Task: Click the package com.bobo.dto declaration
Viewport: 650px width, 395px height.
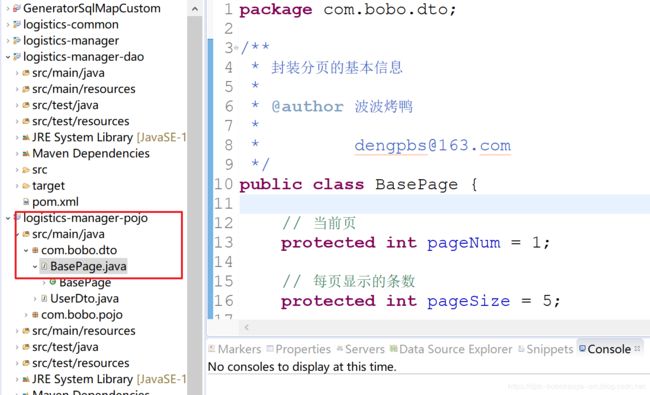Action: pos(348,10)
